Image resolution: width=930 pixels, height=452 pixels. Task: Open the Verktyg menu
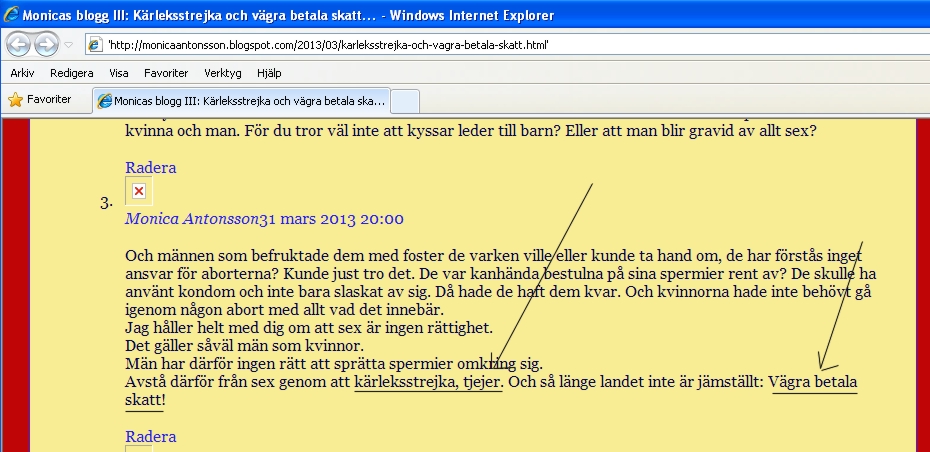[222, 73]
